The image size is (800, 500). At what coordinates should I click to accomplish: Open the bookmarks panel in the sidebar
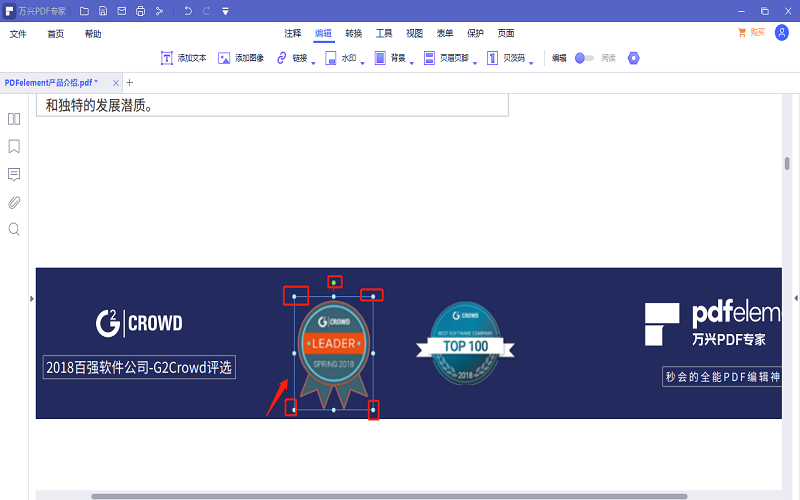pos(14,147)
